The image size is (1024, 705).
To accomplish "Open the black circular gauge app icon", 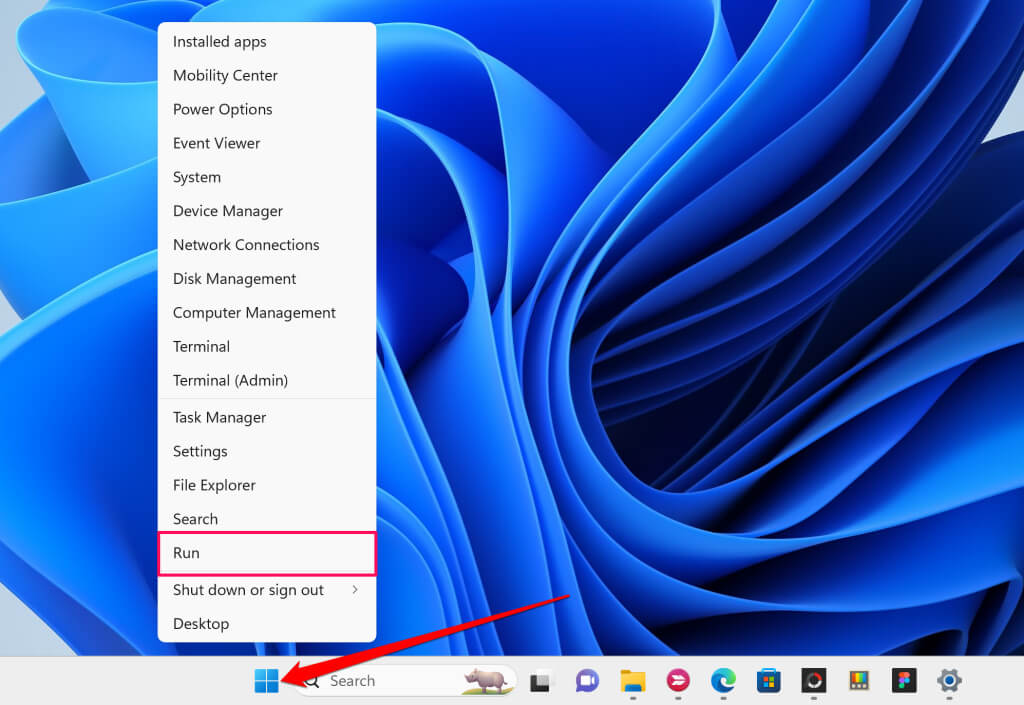I will (814, 681).
